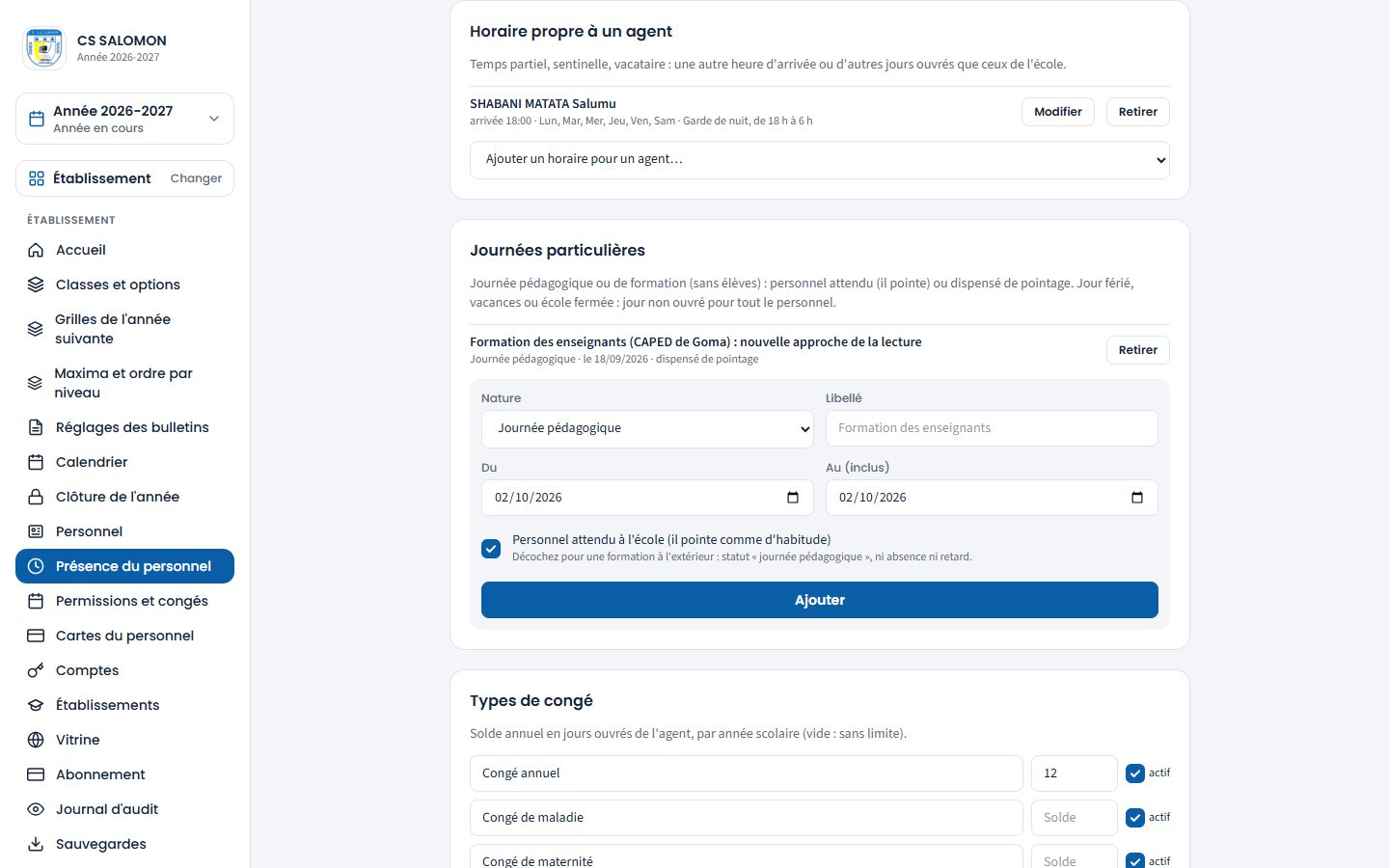The height and width of the screenshot is (868, 1389).
Task: Click the globe icon for Vitrine
Action: [x=36, y=740]
